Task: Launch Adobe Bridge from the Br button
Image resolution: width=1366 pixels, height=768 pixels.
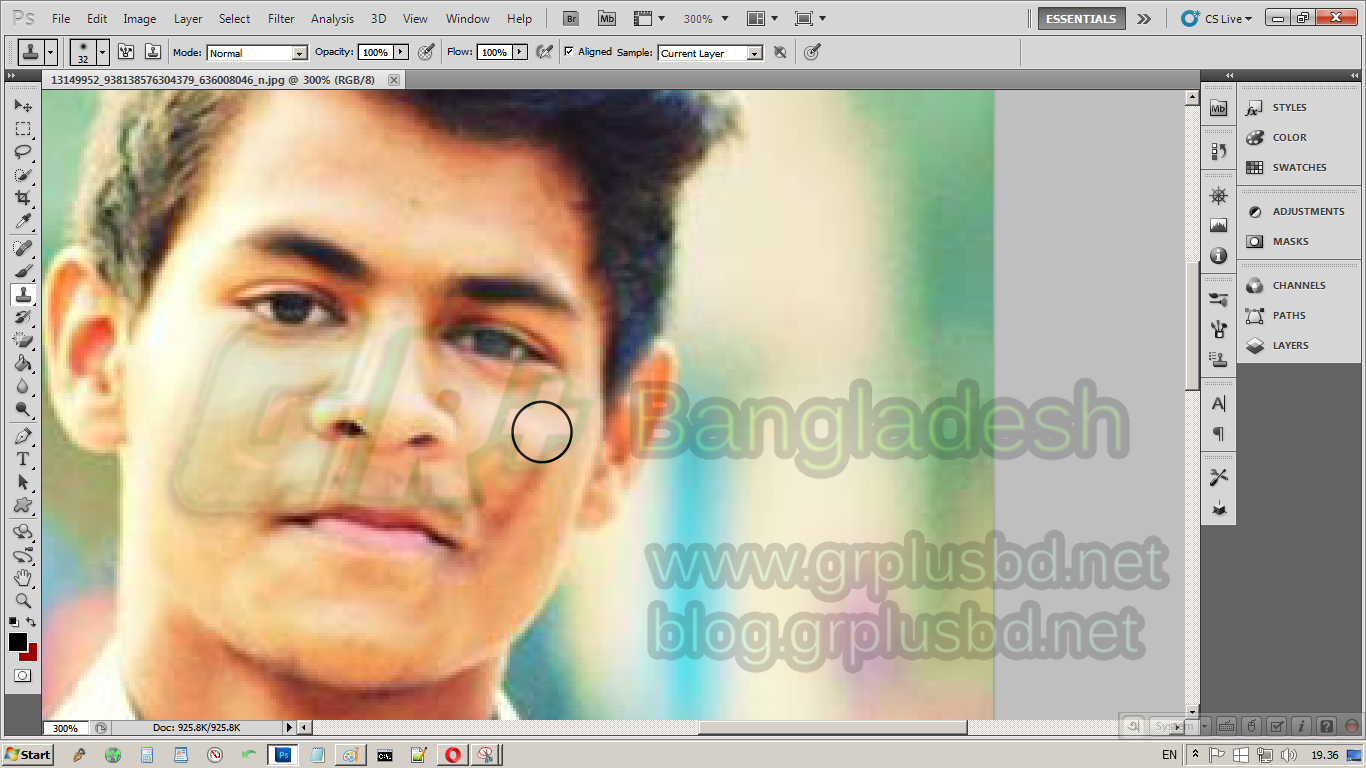Action: [571, 18]
